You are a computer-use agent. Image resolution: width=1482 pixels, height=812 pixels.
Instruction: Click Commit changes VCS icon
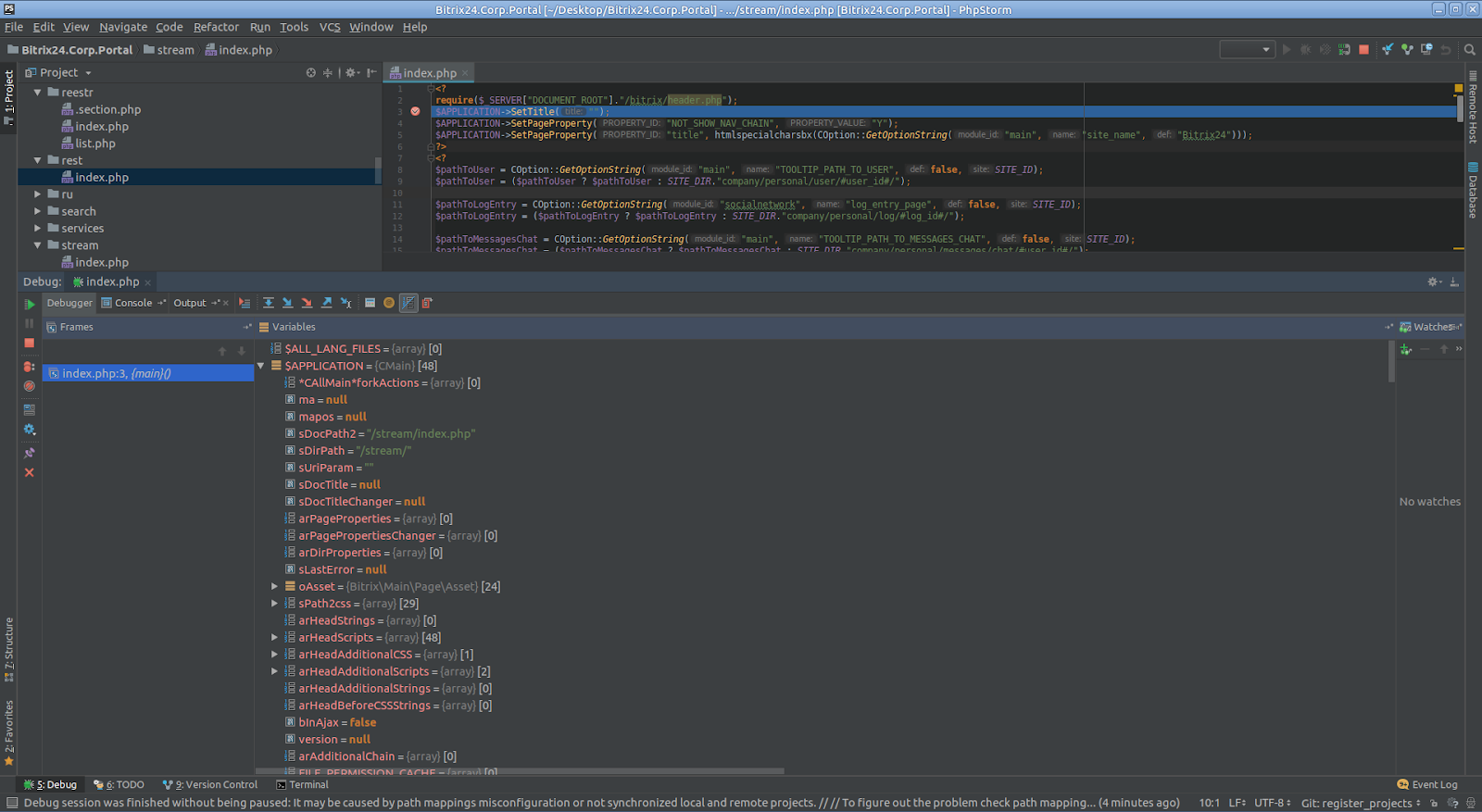(1407, 50)
